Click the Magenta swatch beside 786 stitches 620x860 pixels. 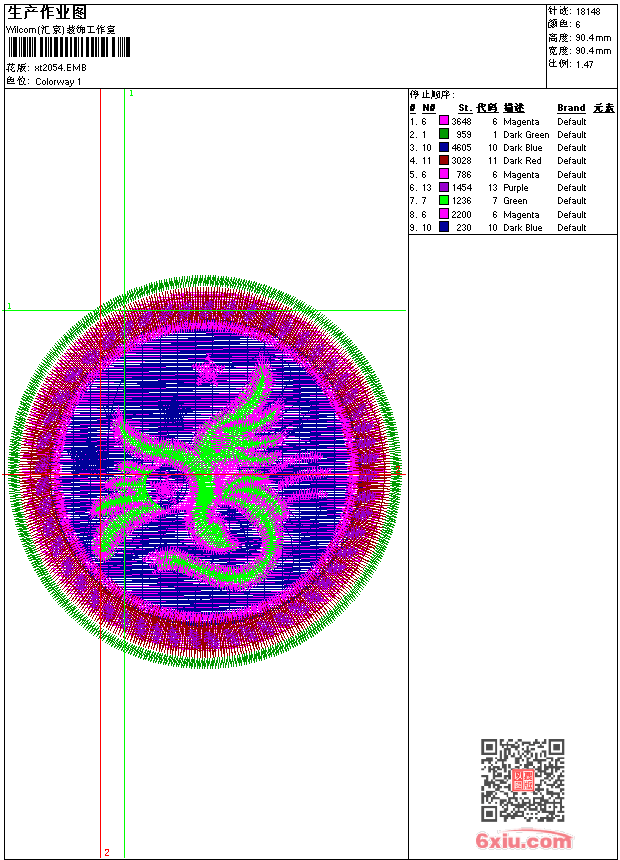click(x=444, y=174)
